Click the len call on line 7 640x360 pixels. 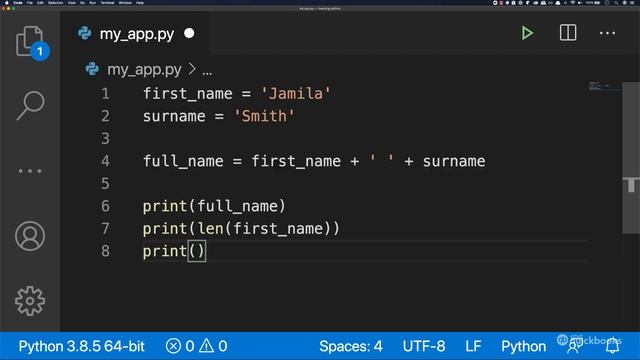[210, 228]
